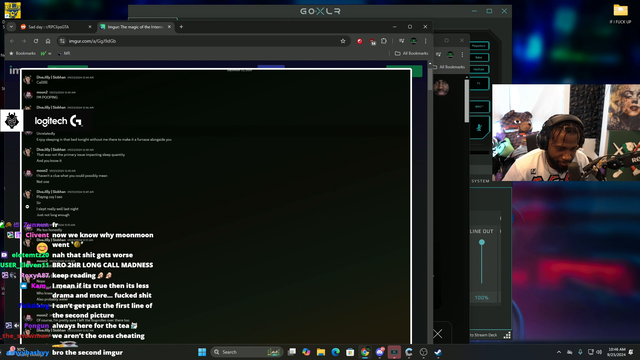Image resolution: width=640 pixels, height=360 pixels.
Task: Click the imgur.com address bar
Action: click(203, 41)
